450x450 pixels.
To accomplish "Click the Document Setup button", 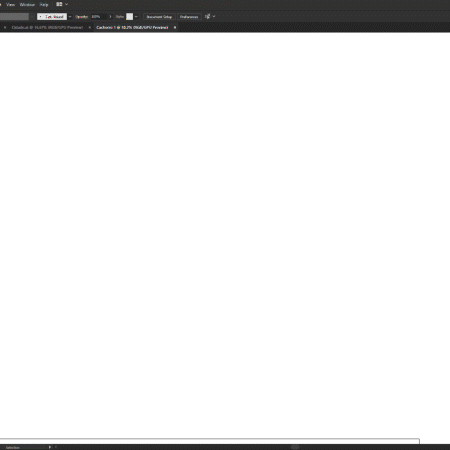I will [x=159, y=17].
